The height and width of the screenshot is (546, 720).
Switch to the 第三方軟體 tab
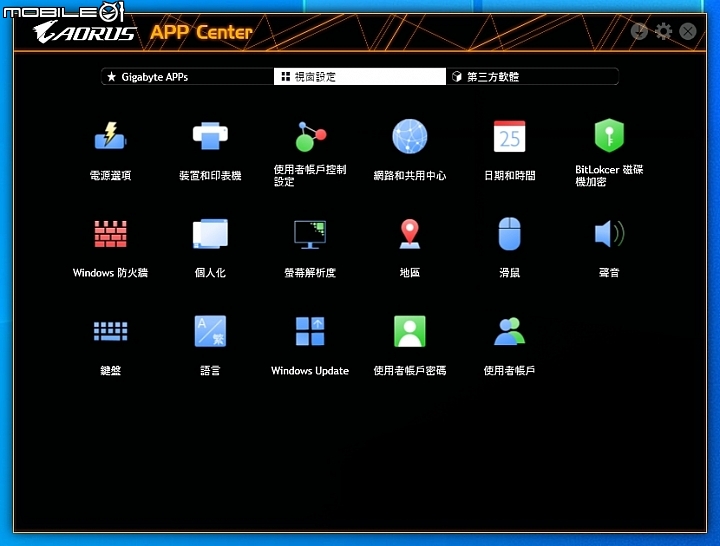532,77
